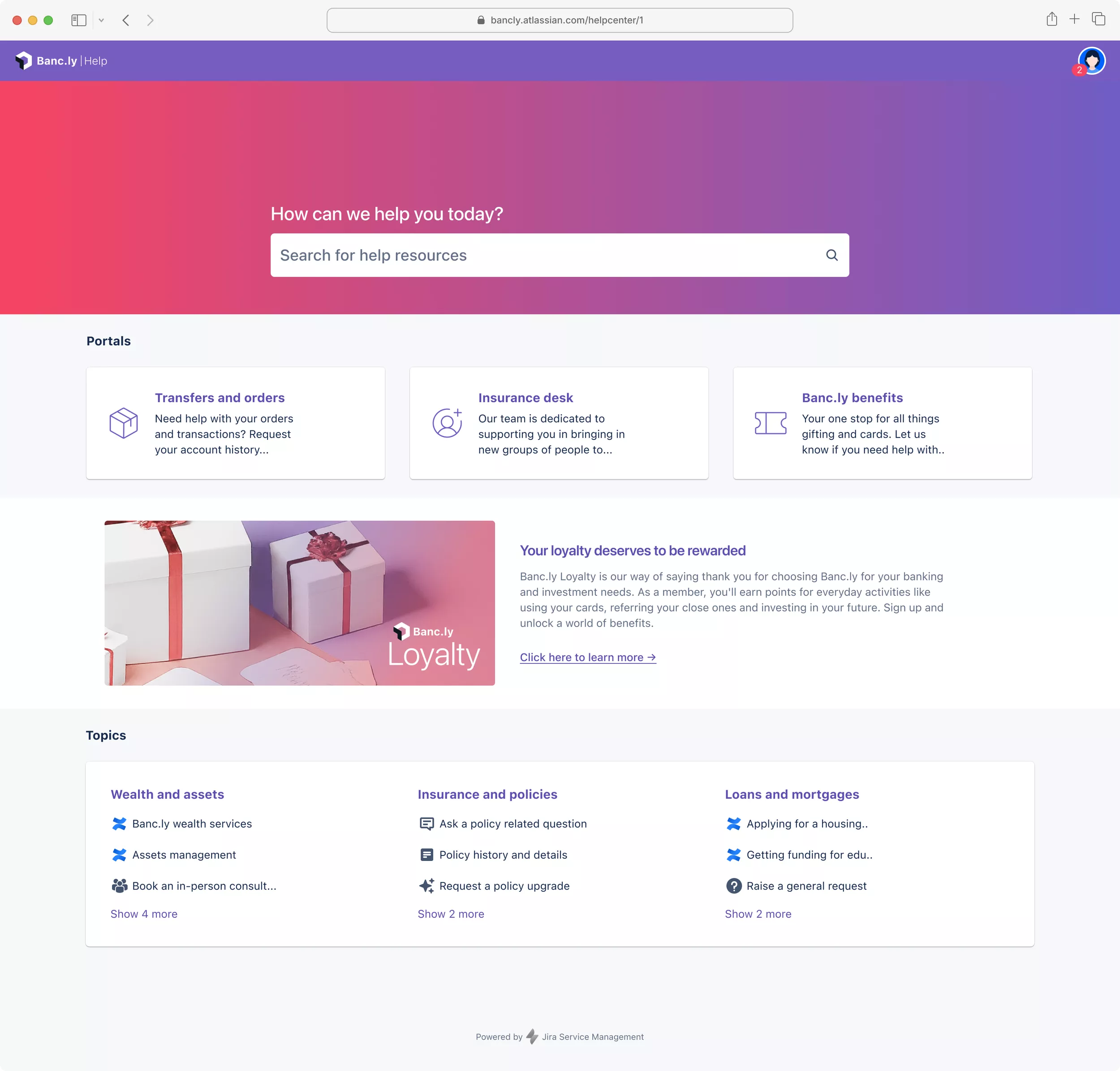
Task: Click the Loans and mortgages topic heading
Action: tap(792, 794)
